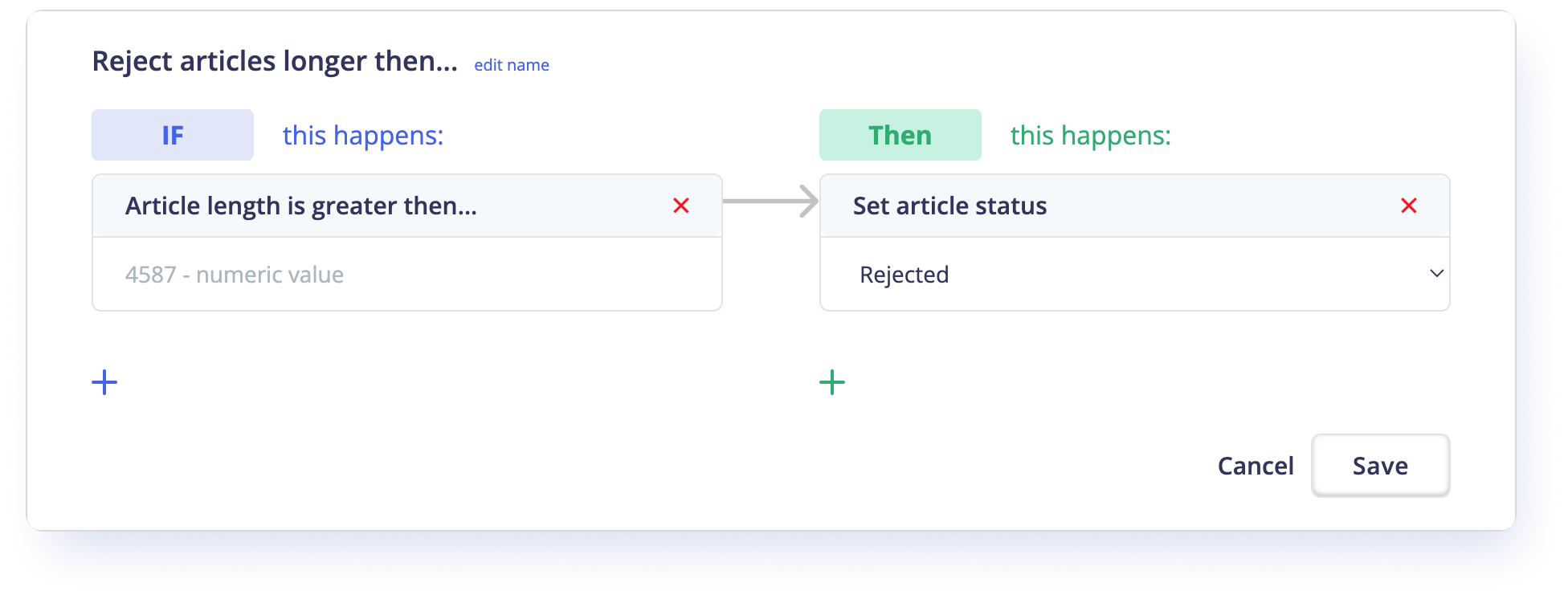Select the blue IF badge
The image size is (1568, 599).
[173, 135]
